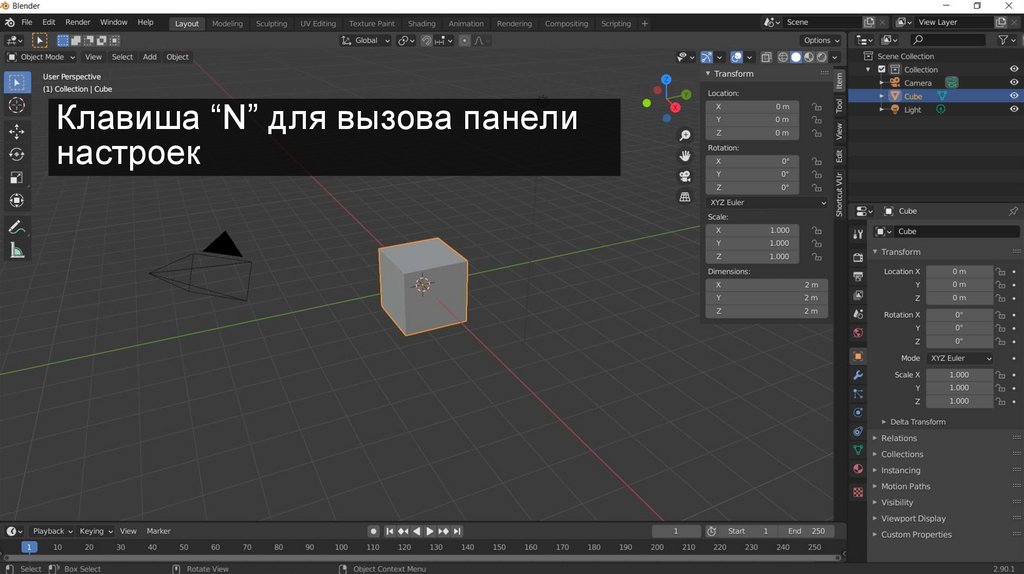This screenshot has height=574, width=1024.
Task: Toggle camera view icon in viewport
Action: 685,176
